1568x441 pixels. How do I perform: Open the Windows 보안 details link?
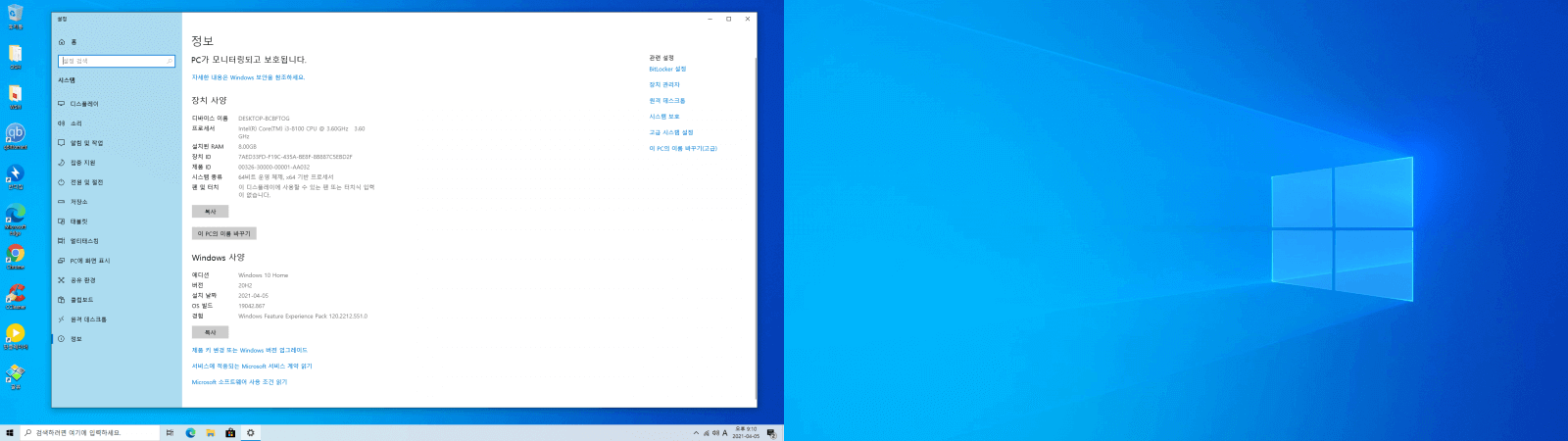(248, 77)
